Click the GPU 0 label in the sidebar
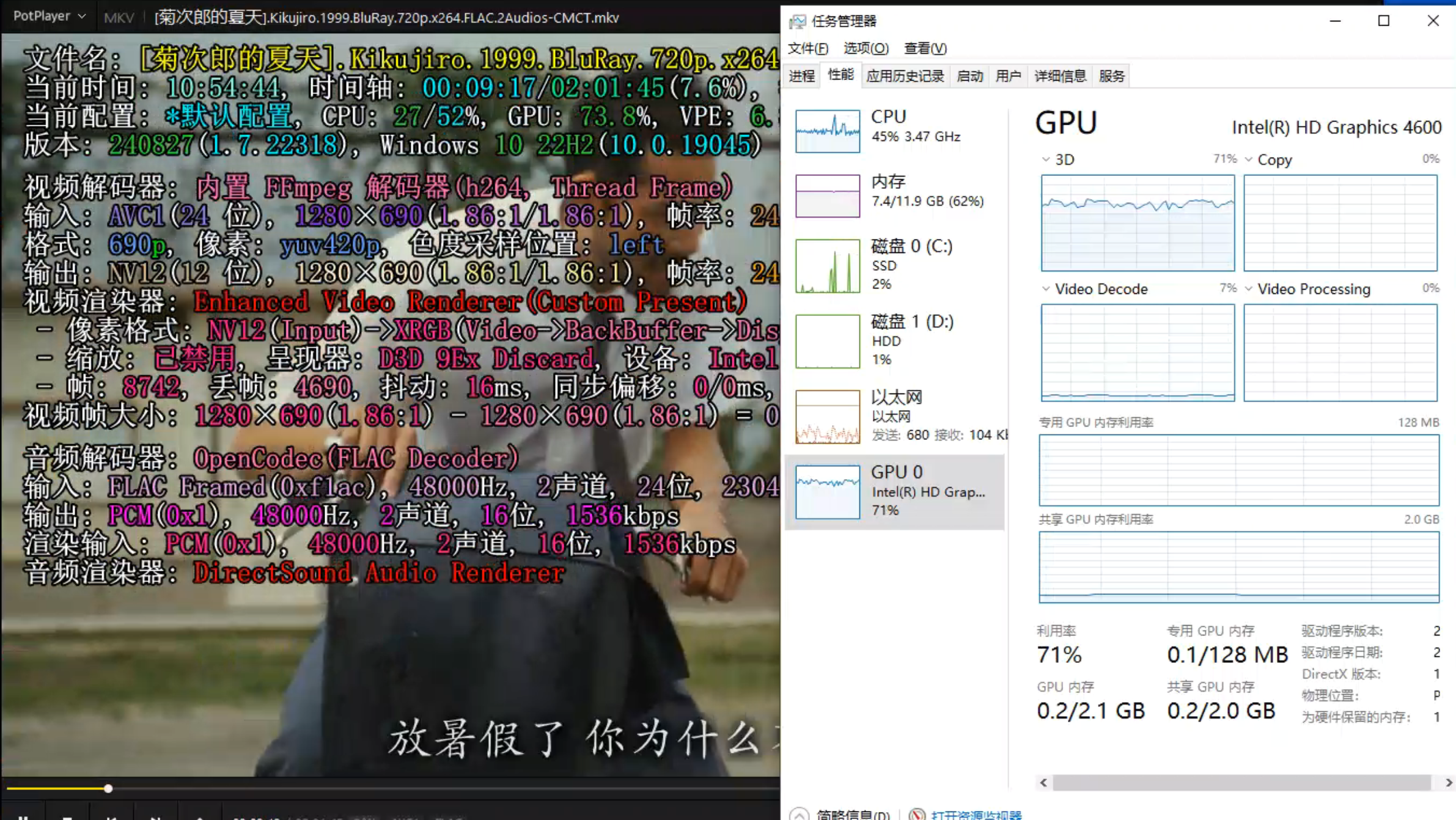 point(897,472)
